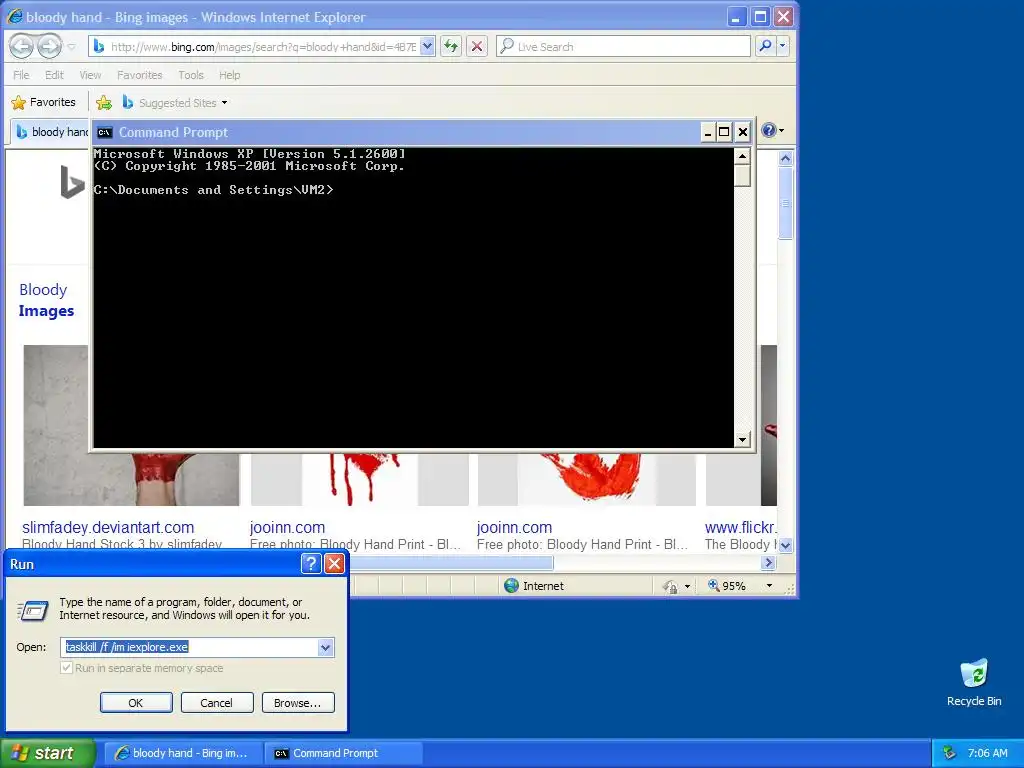The width and height of the screenshot is (1024, 768).
Task: Maximize the Command Prompt window
Action: click(724, 133)
